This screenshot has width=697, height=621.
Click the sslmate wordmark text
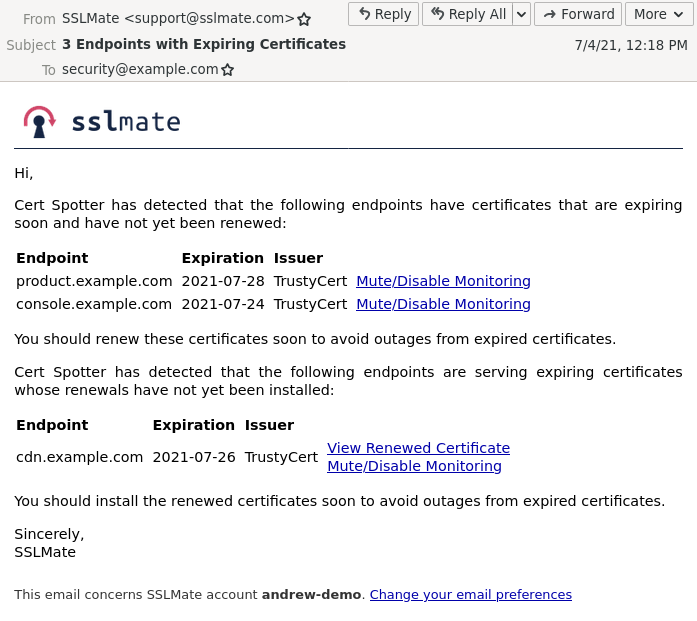click(x=126, y=122)
